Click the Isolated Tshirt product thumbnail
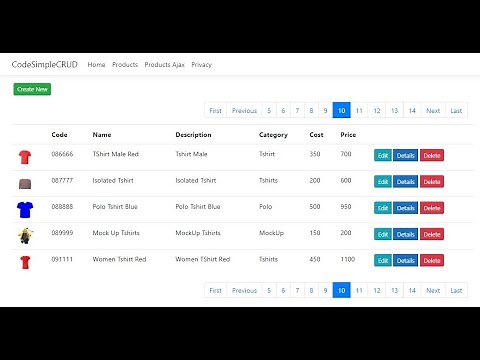480x360 pixels. tap(25, 184)
